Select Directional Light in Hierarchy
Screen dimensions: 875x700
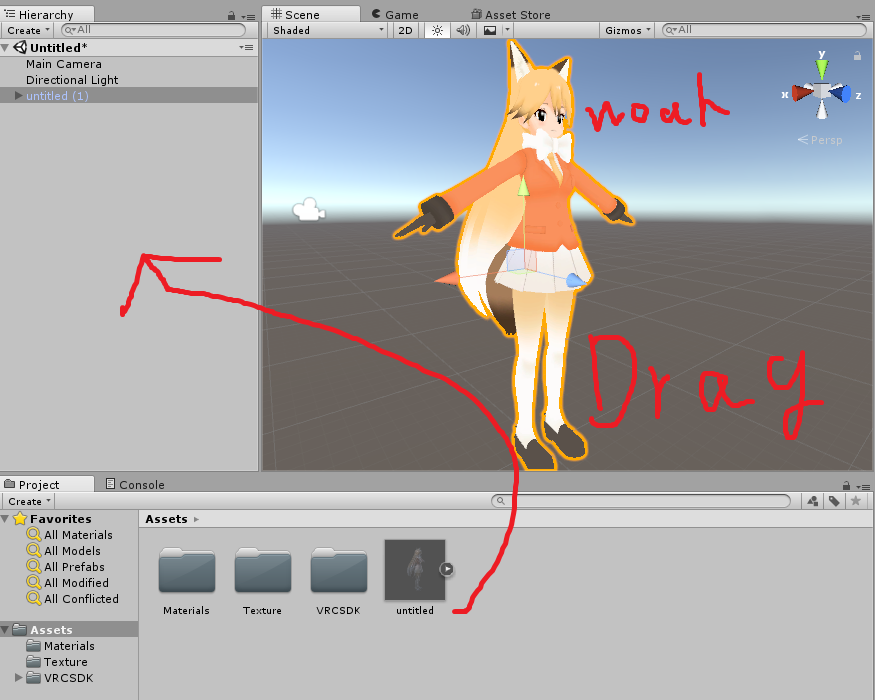pyautogui.click(x=72, y=80)
